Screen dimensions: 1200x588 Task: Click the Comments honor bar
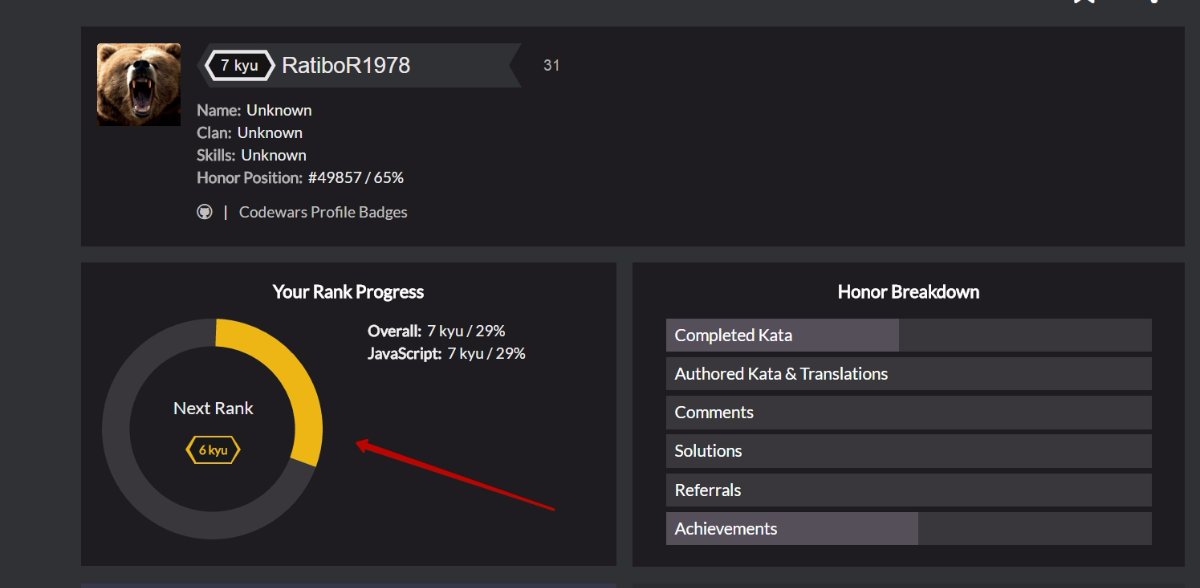[x=908, y=412]
